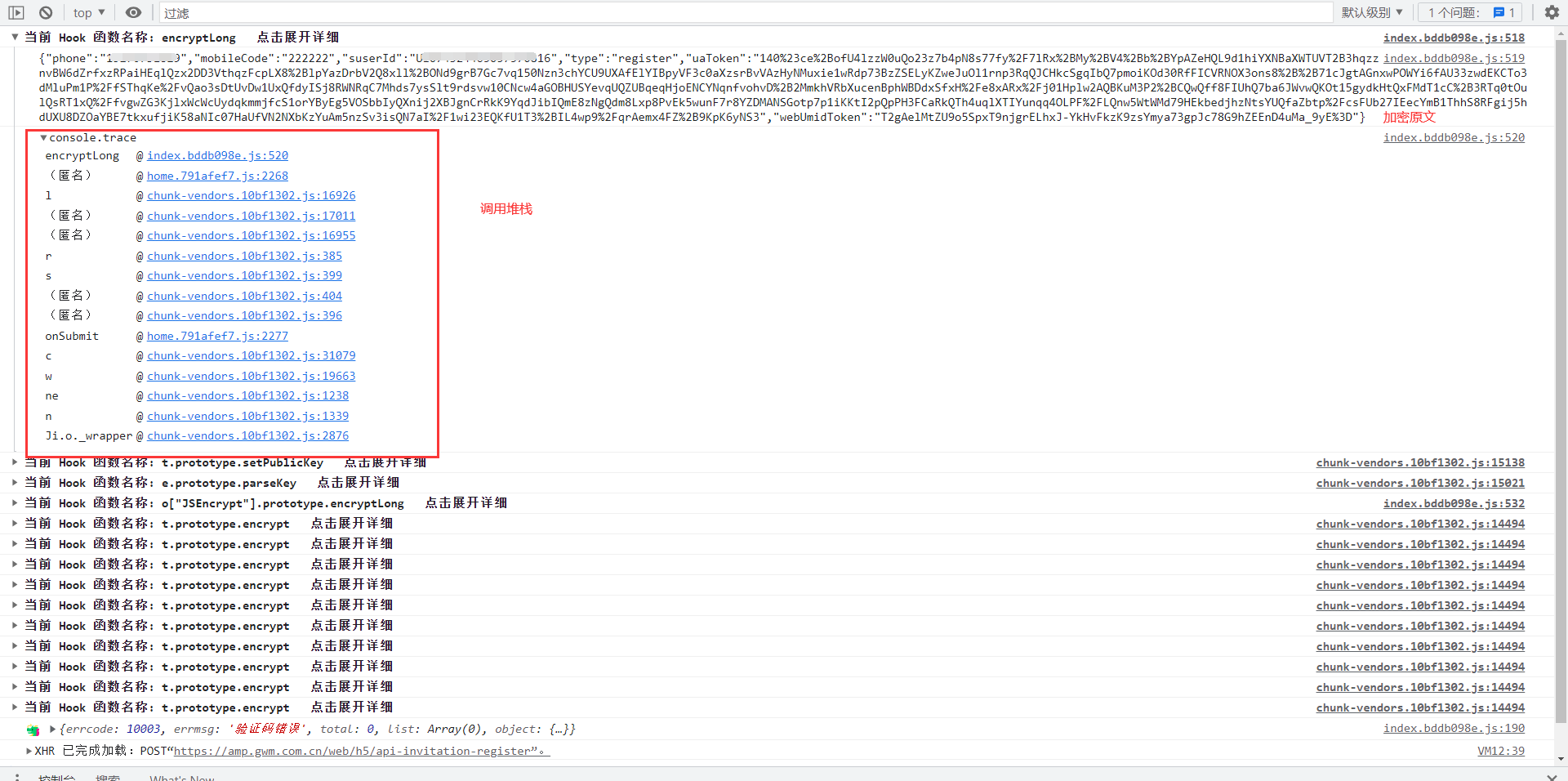Toggle the console sidebar panel icon

(x=16, y=12)
